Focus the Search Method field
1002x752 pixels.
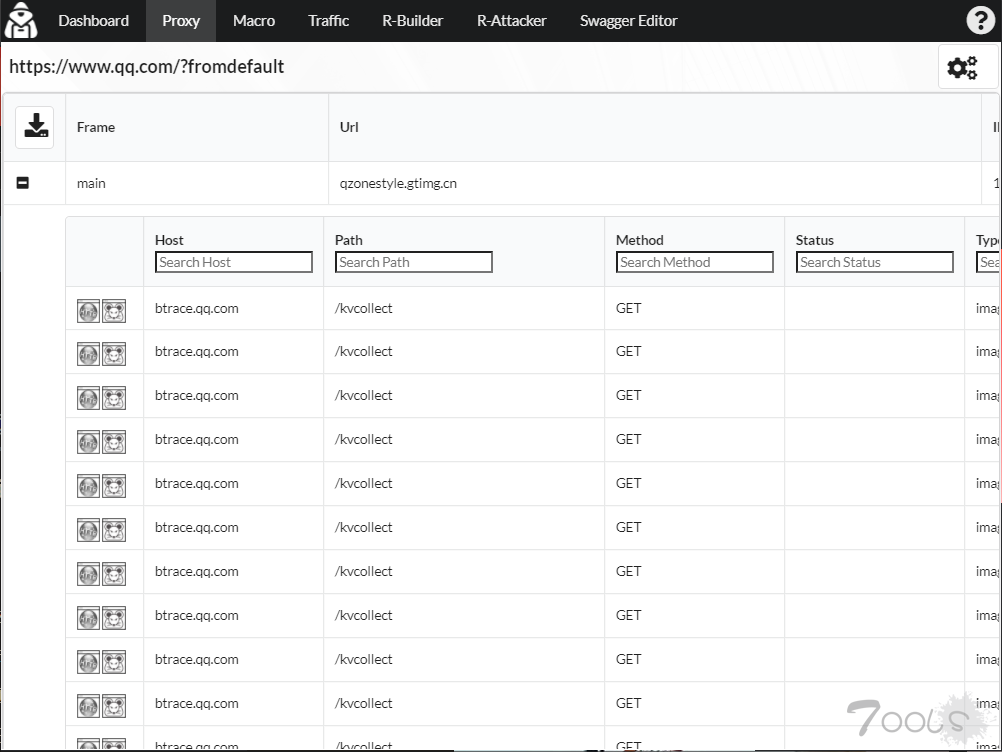click(695, 262)
